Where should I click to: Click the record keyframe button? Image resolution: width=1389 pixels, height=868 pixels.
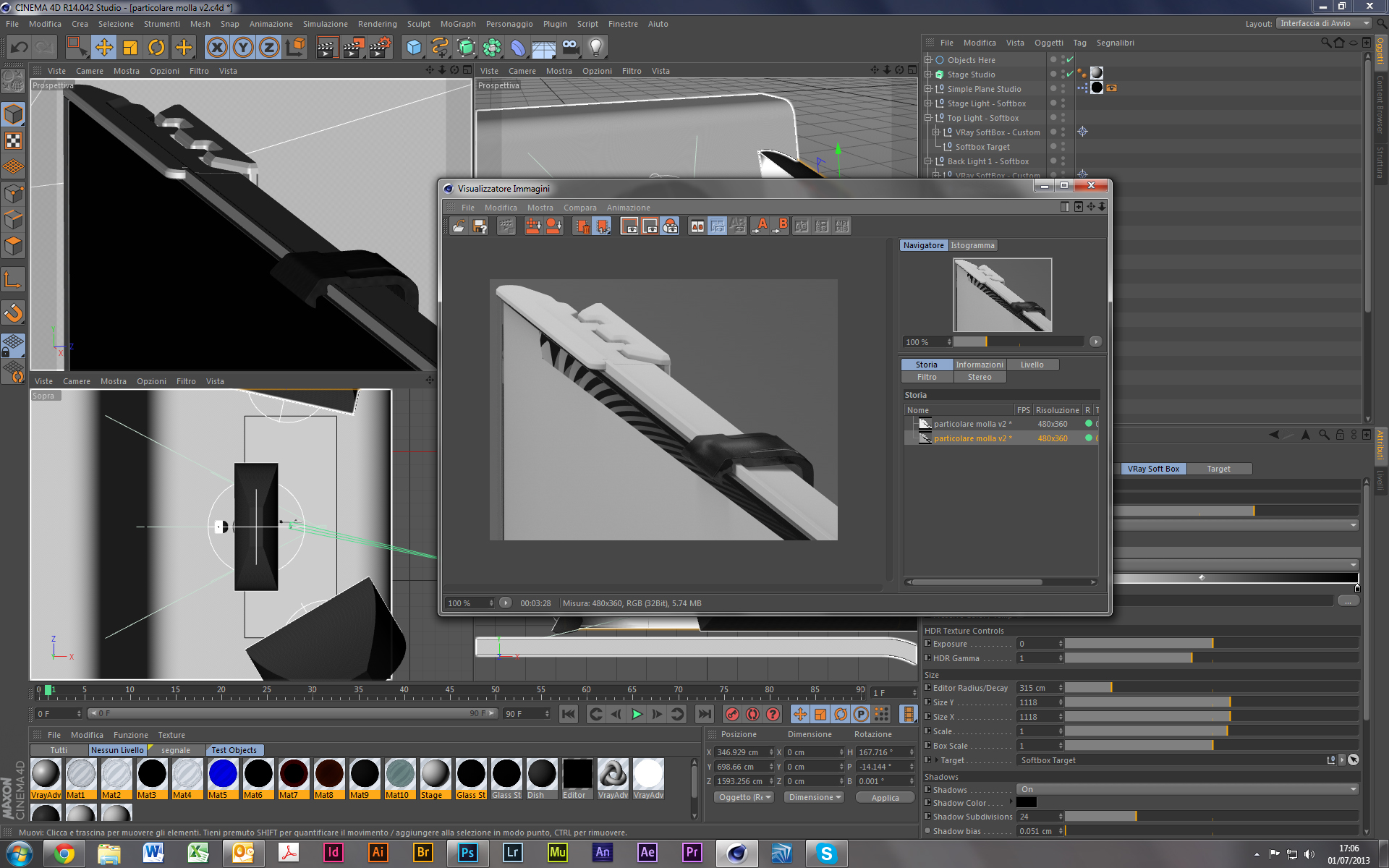732,714
